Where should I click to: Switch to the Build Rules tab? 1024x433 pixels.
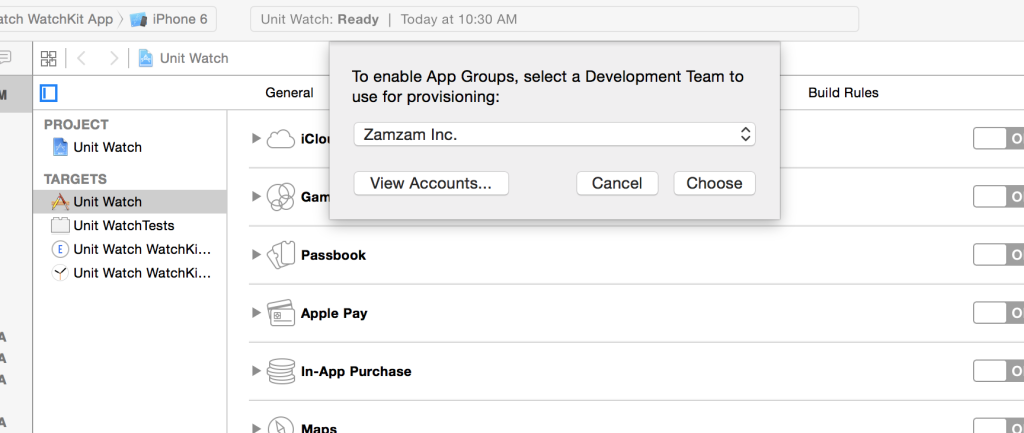point(843,93)
